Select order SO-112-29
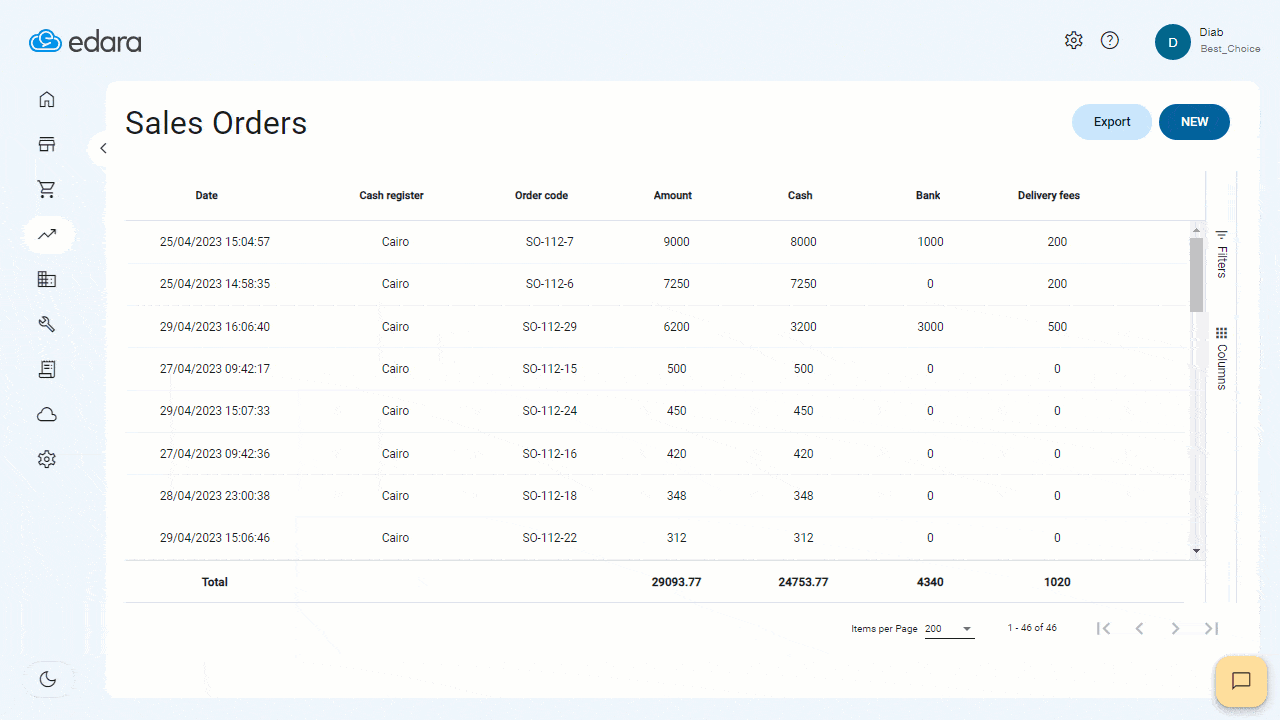This screenshot has width=1280, height=720. coord(550,327)
